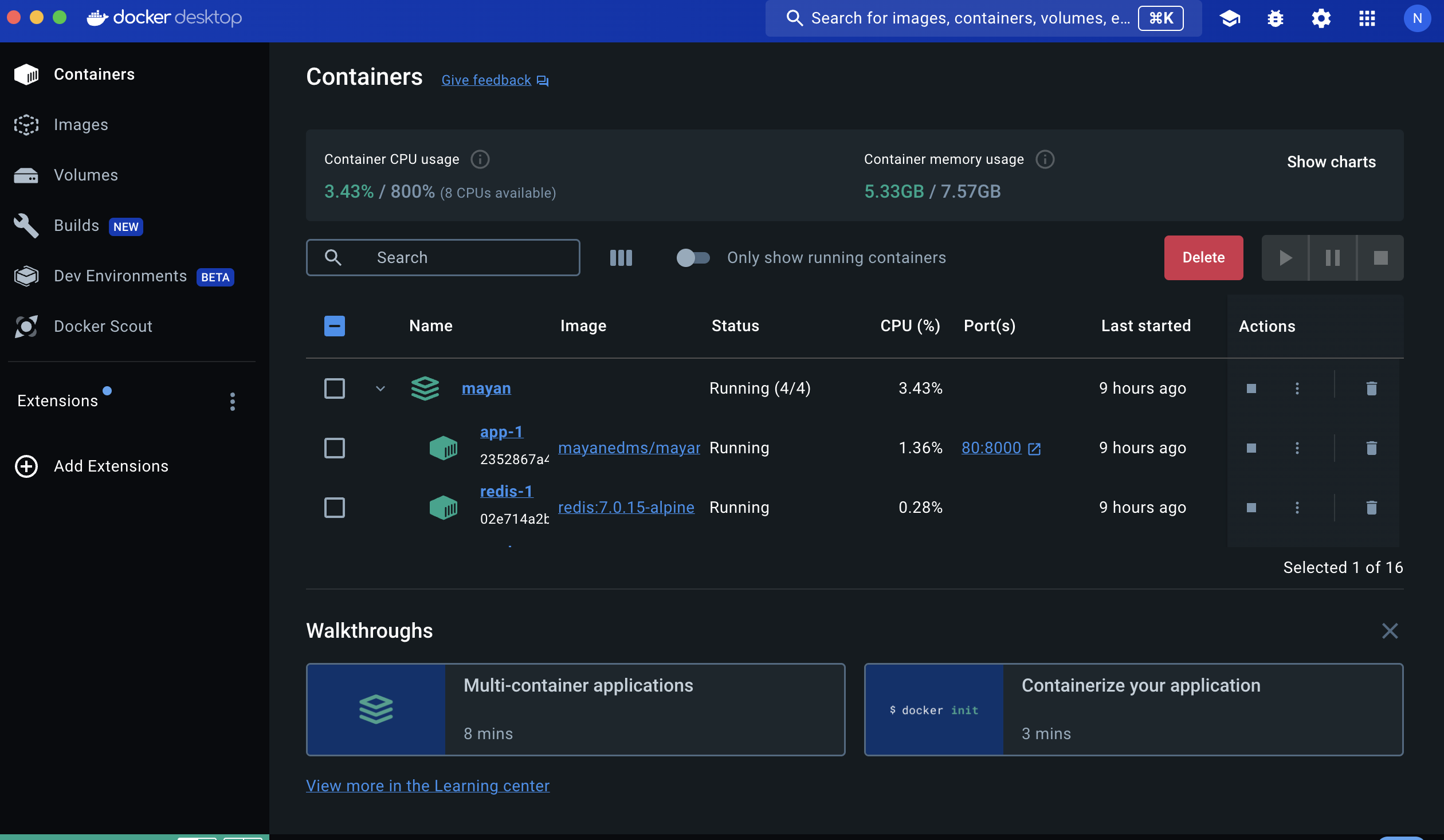Open port 80:8000 link in browser

click(1000, 448)
